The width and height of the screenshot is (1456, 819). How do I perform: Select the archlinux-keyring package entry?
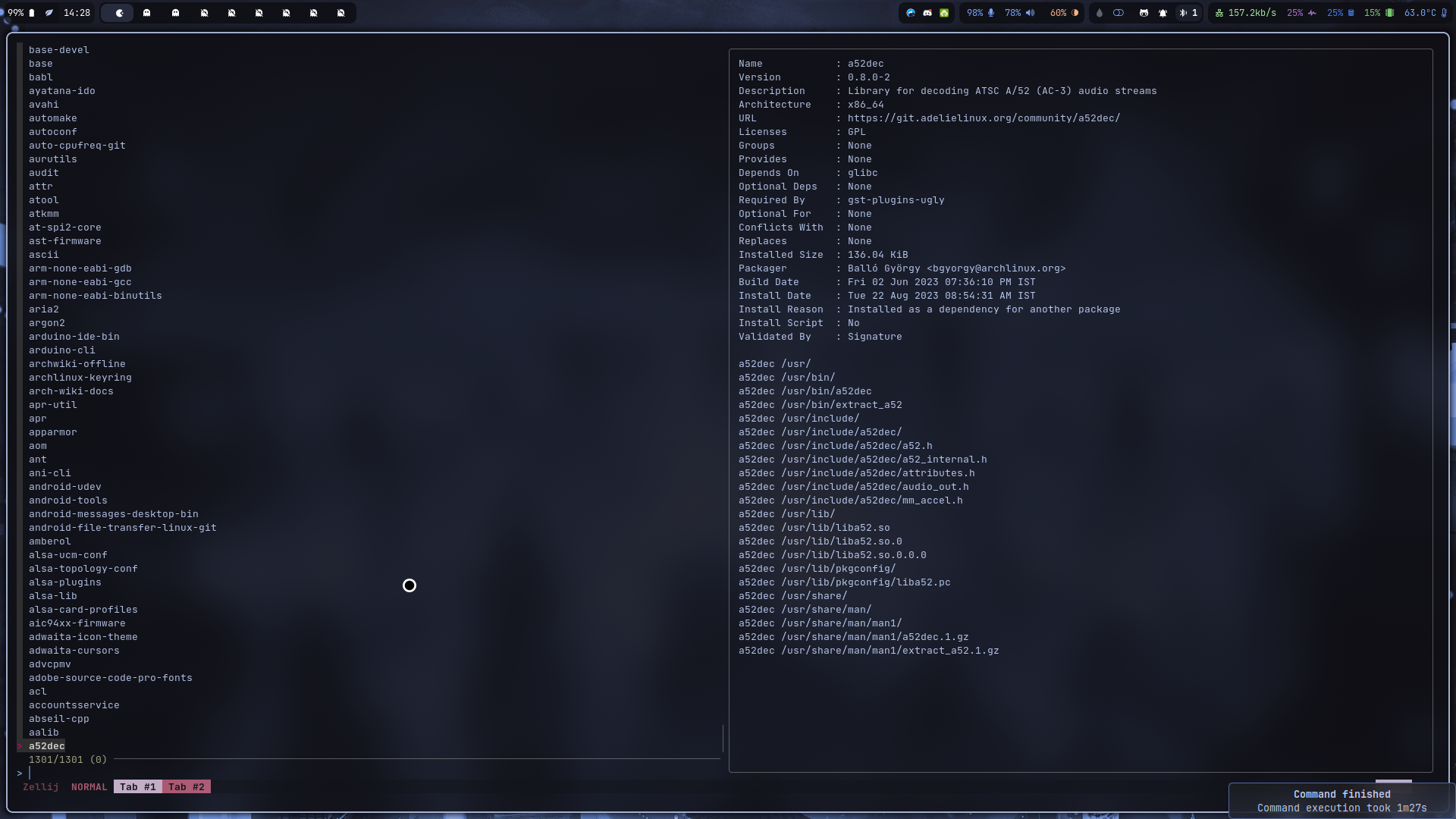(x=80, y=378)
